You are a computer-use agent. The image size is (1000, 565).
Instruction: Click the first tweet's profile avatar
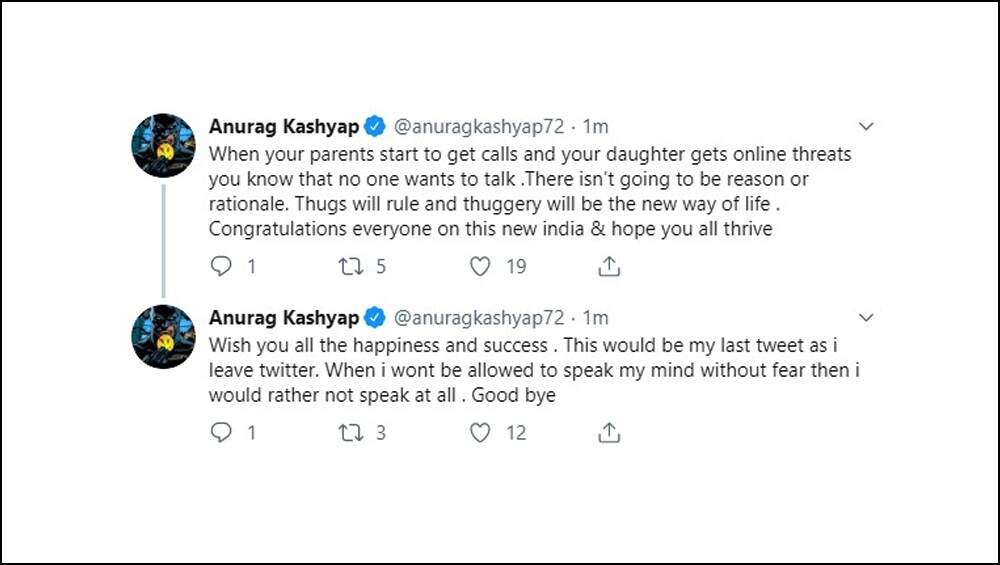pos(163,145)
